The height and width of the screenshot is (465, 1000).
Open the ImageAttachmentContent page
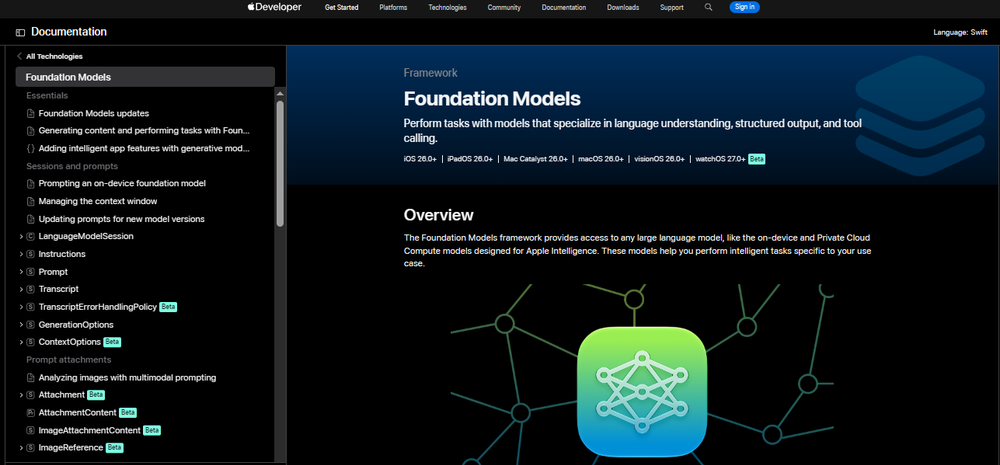click(x=89, y=431)
